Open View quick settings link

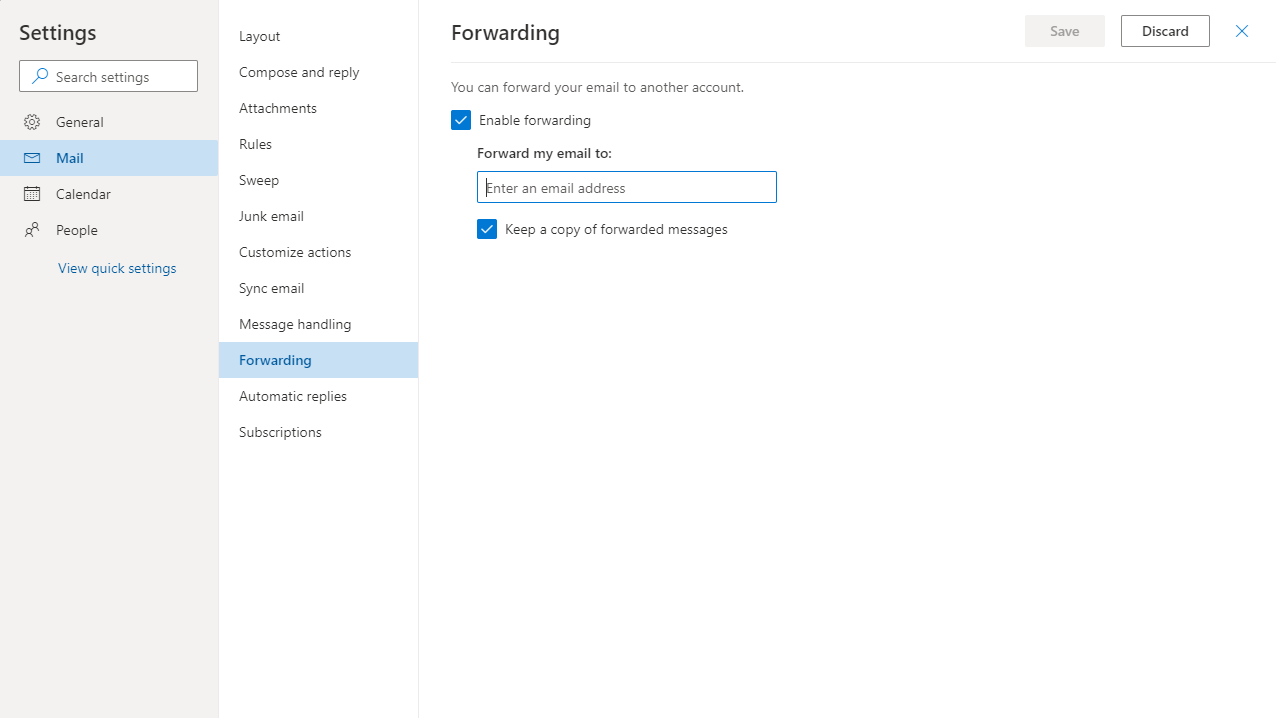click(x=116, y=267)
